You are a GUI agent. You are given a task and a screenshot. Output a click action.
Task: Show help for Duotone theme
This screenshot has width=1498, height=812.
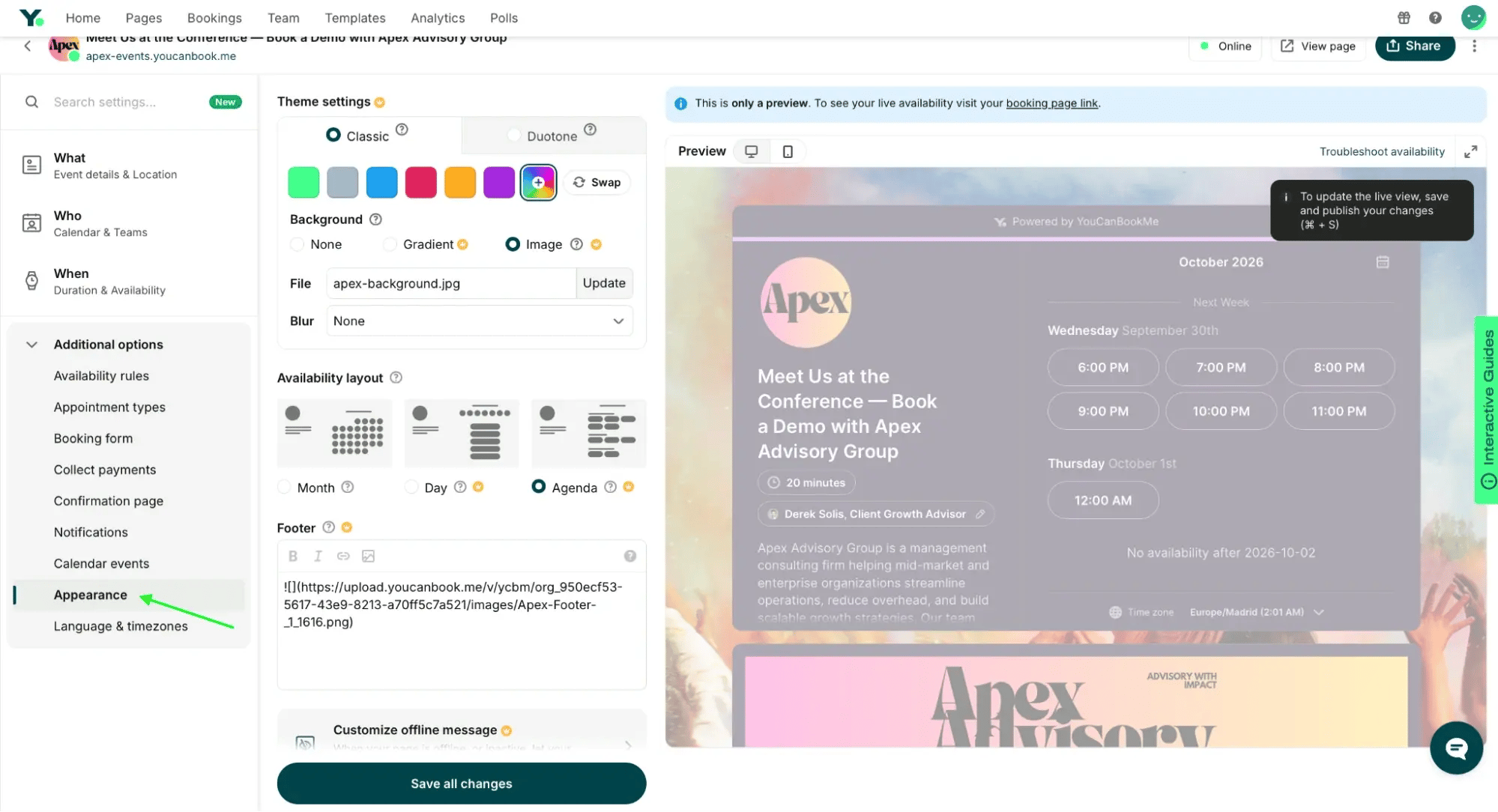click(590, 130)
